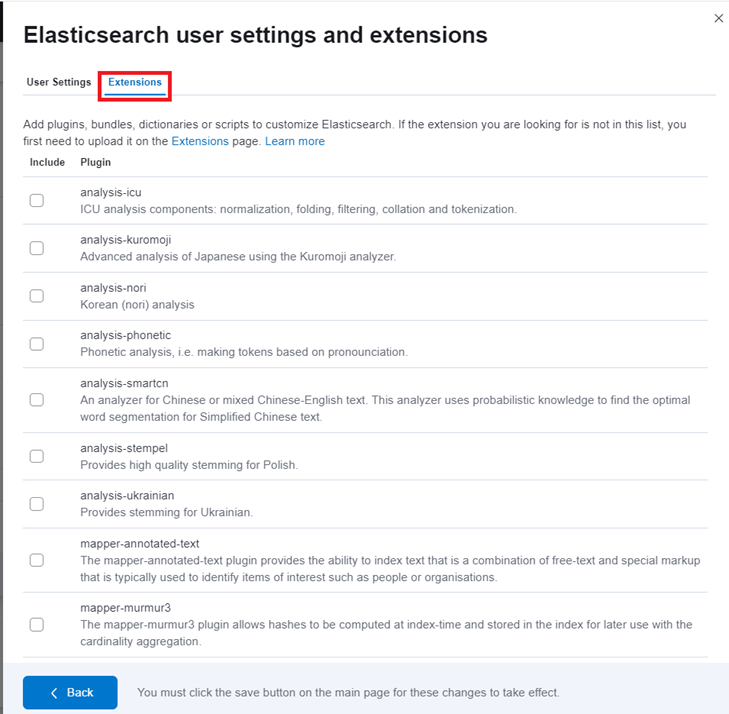Open the Extensions page link
Screen dimensions: 729x714
[x=200, y=141]
